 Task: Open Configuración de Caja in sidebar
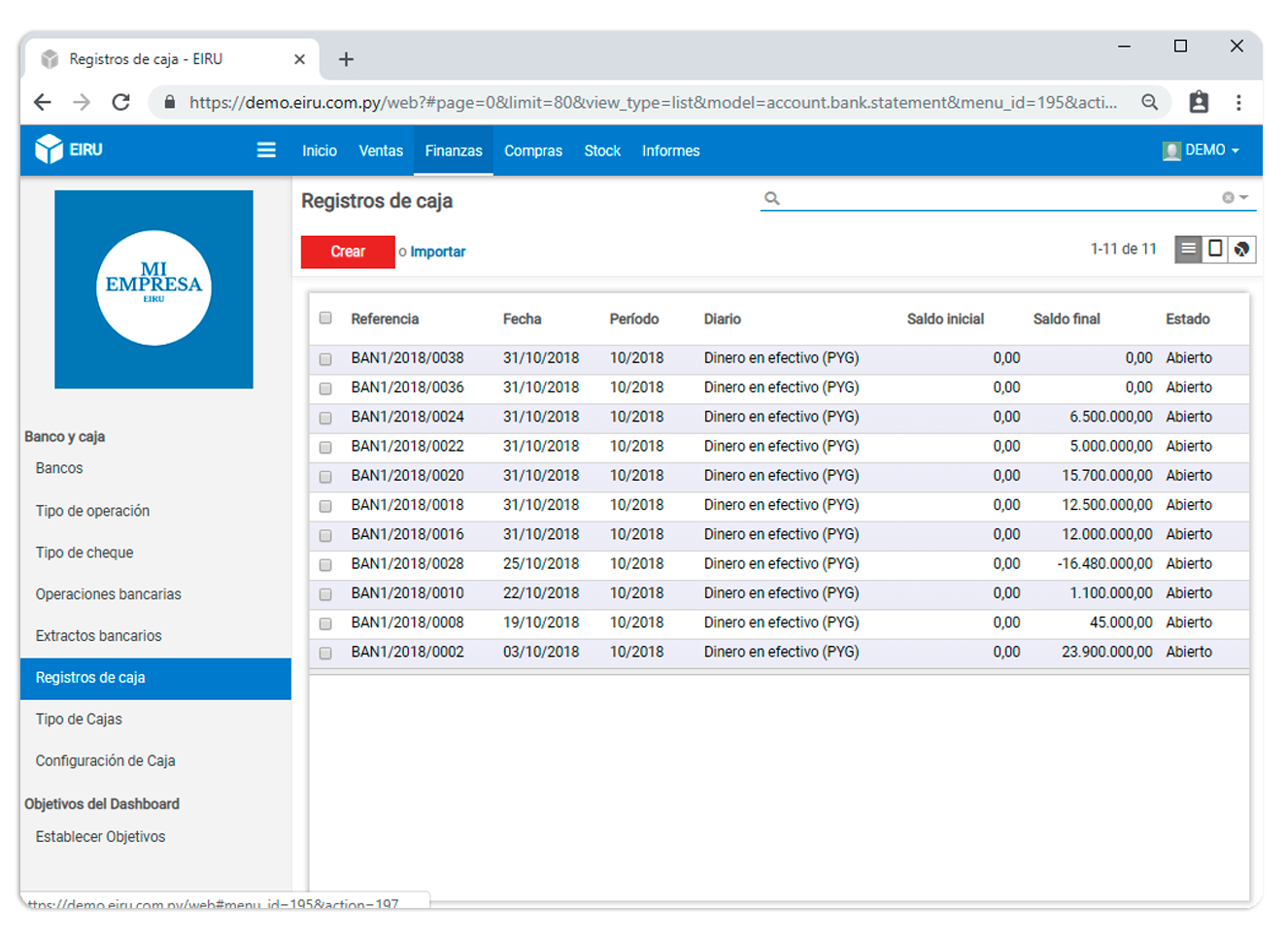point(106,761)
